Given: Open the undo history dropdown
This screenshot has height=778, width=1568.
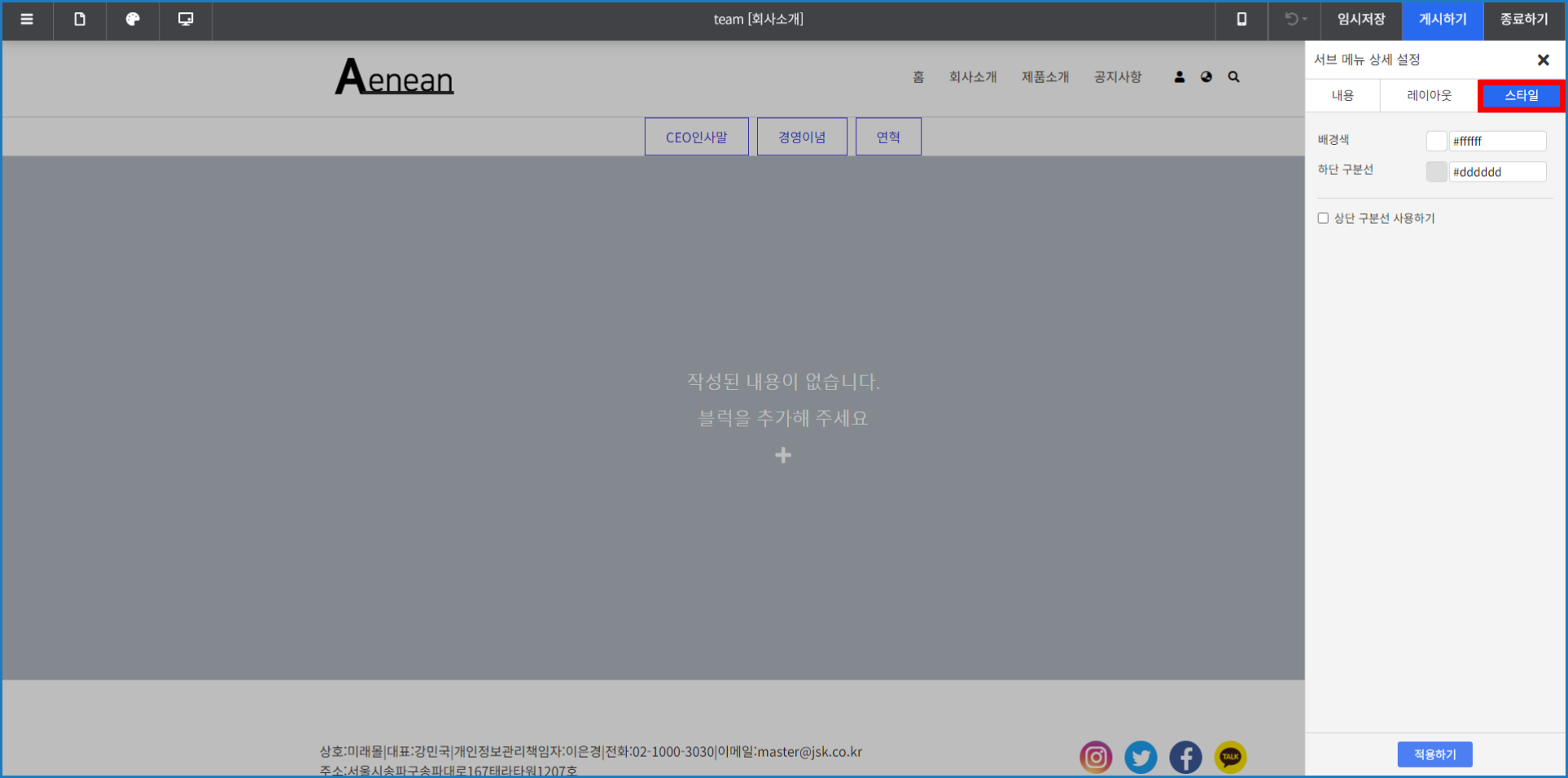Looking at the screenshot, I should (1295, 20).
